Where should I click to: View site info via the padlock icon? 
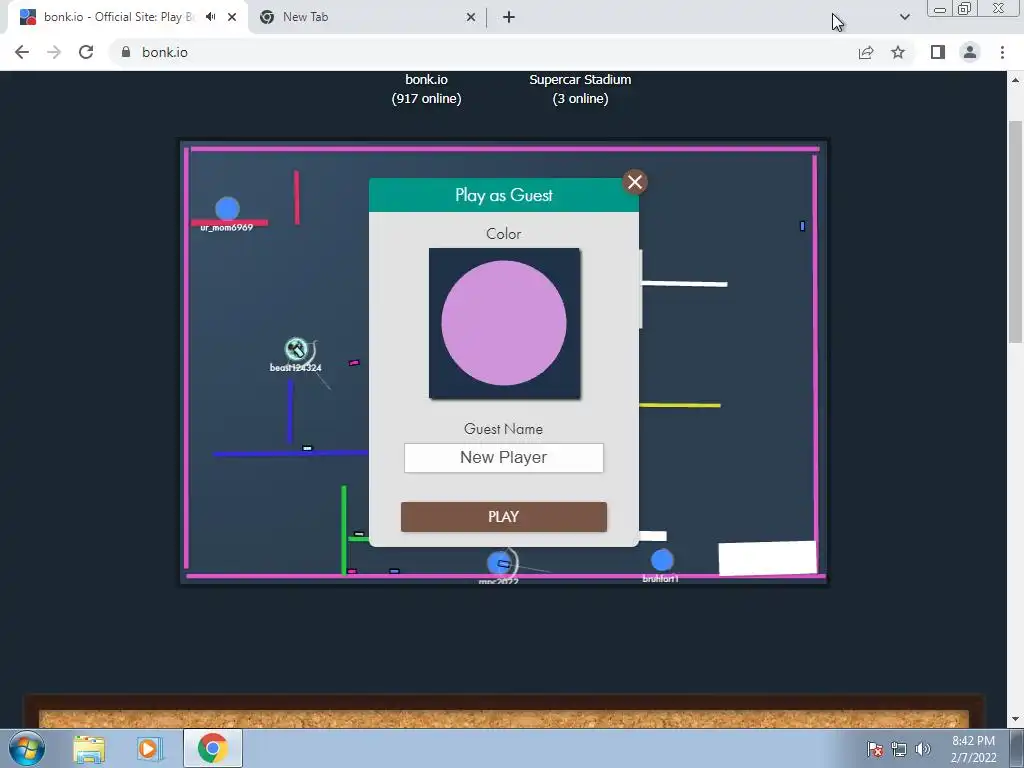tap(126, 52)
